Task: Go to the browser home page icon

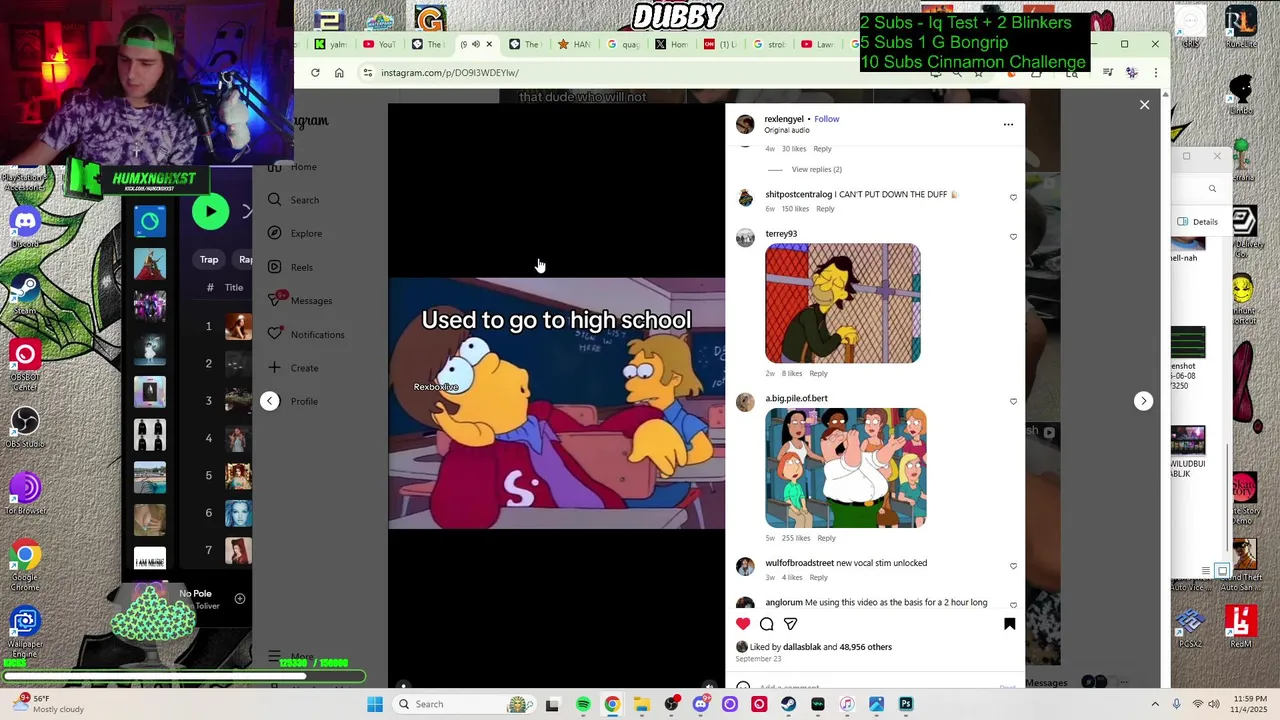Action: click(x=339, y=73)
